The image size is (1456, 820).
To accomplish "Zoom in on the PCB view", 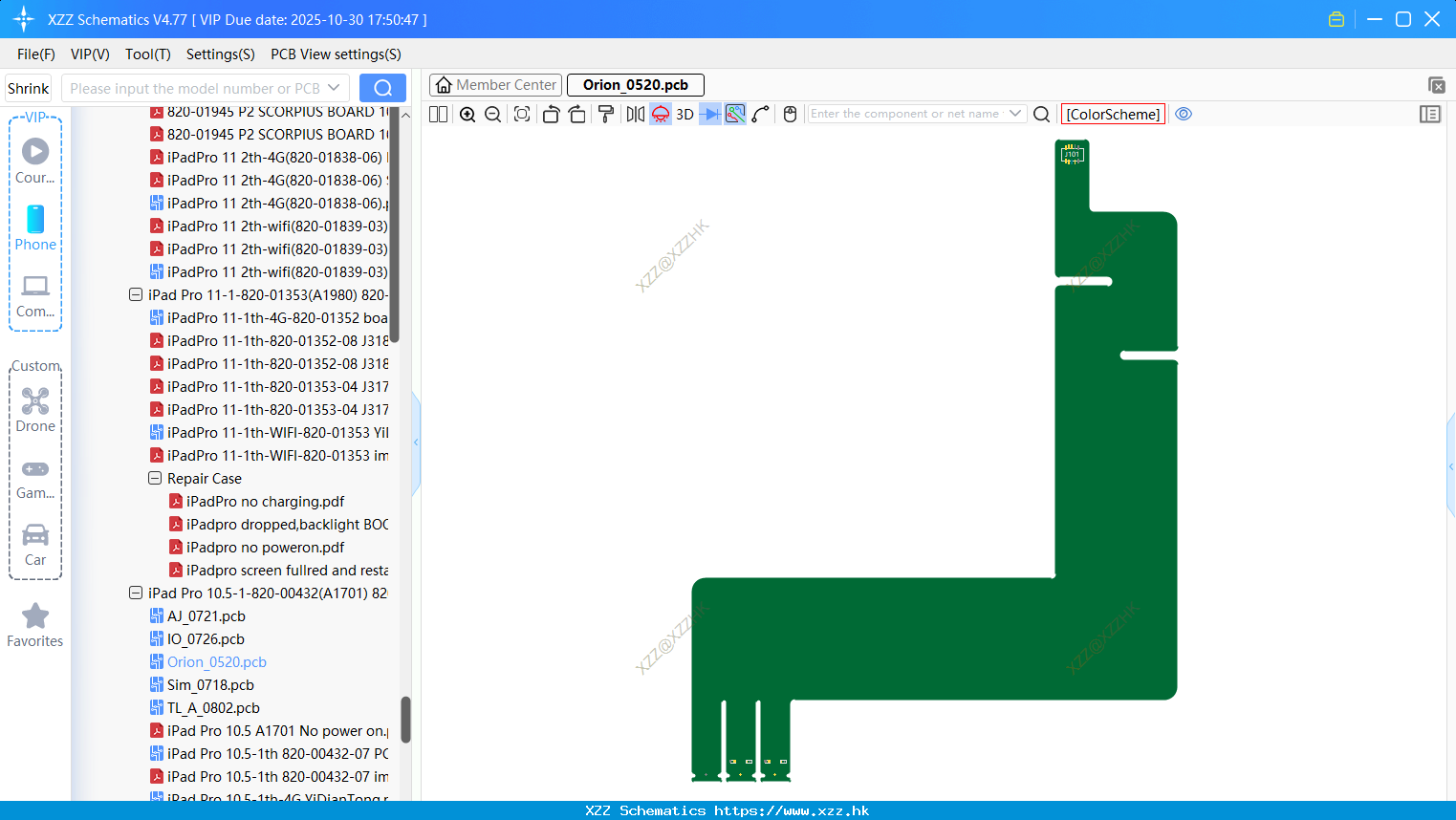I will pyautogui.click(x=467, y=115).
